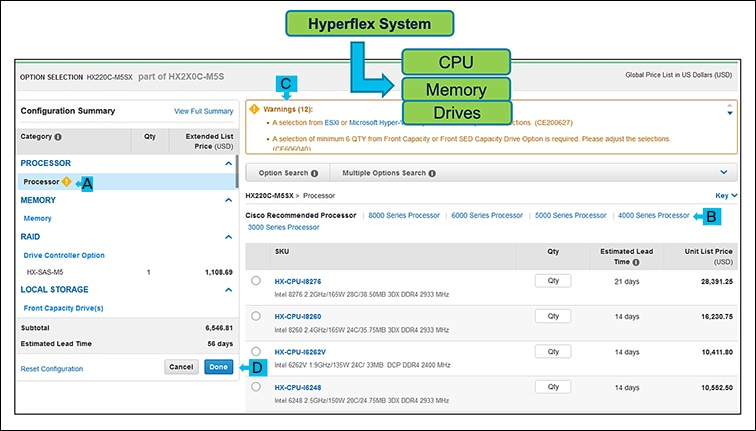The image size is (756, 431).
Task: Open the View Full Summary link
Action: click(x=203, y=111)
